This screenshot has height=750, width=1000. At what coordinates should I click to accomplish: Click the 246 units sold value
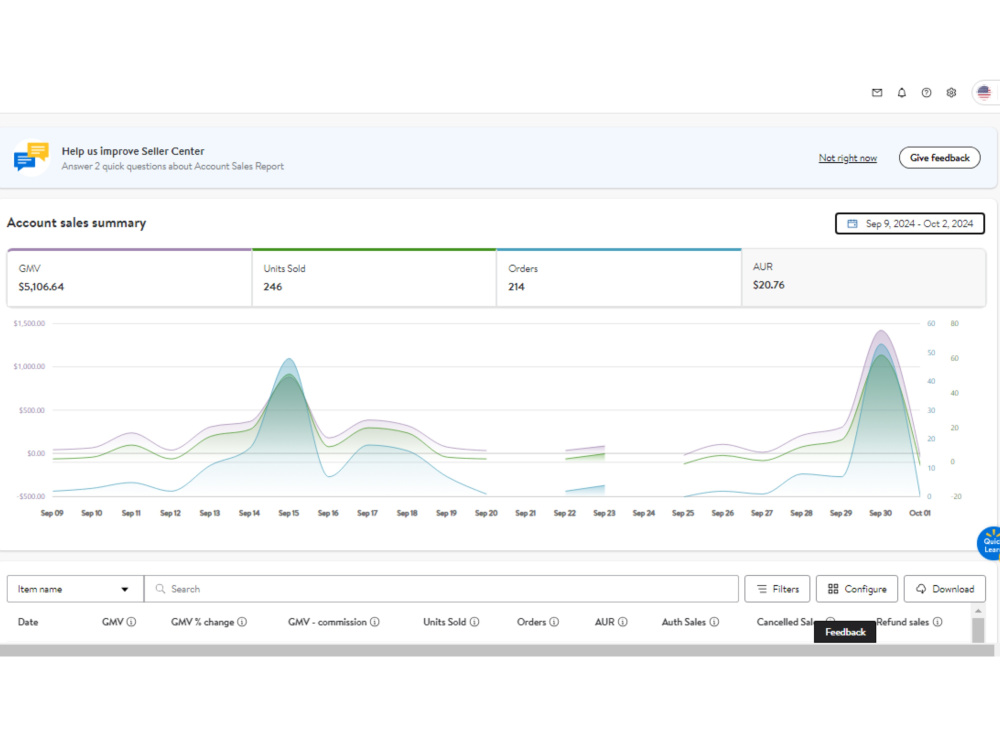[x=273, y=287]
